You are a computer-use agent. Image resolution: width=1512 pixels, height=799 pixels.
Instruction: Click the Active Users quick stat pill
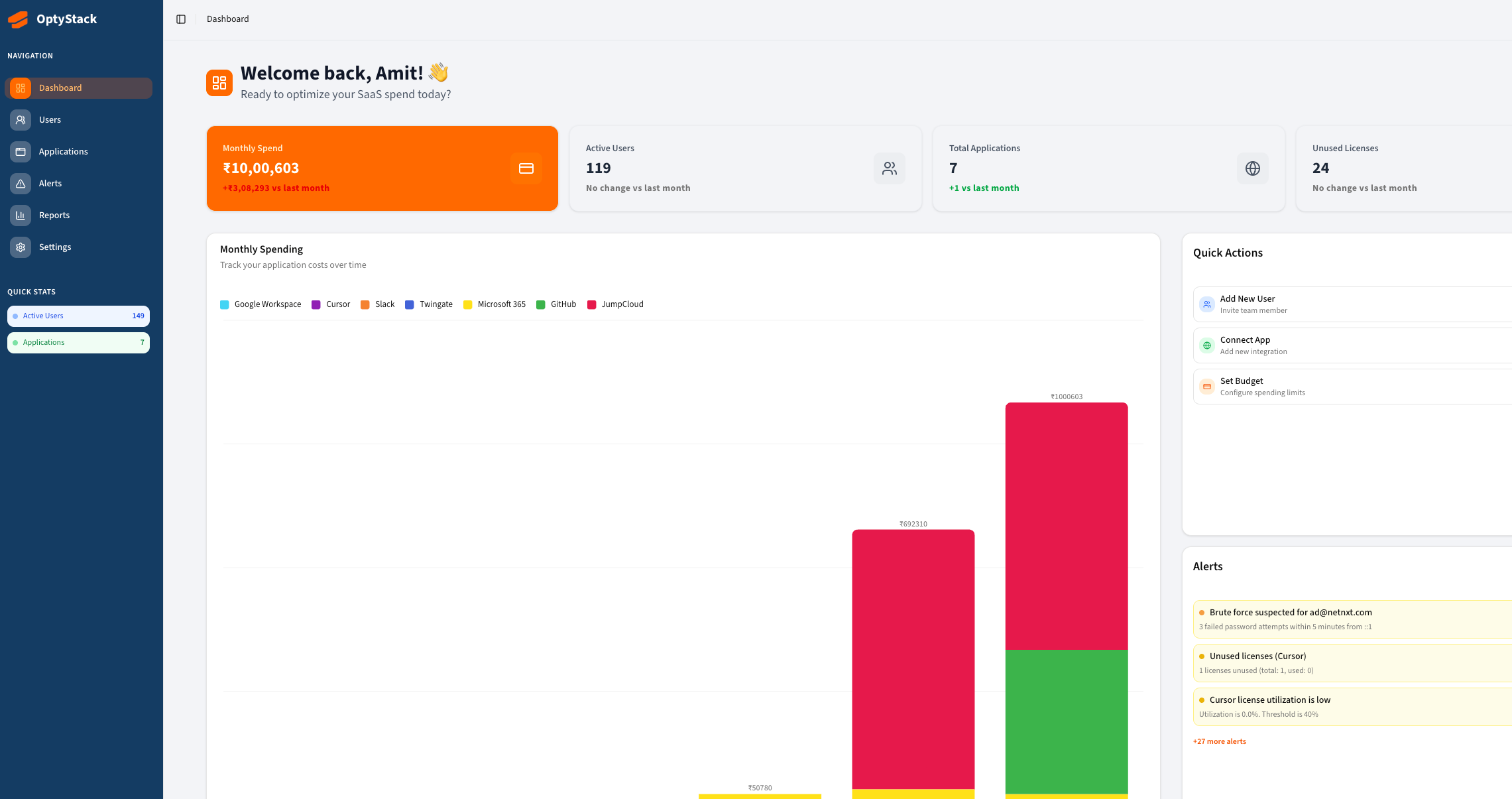pos(78,316)
